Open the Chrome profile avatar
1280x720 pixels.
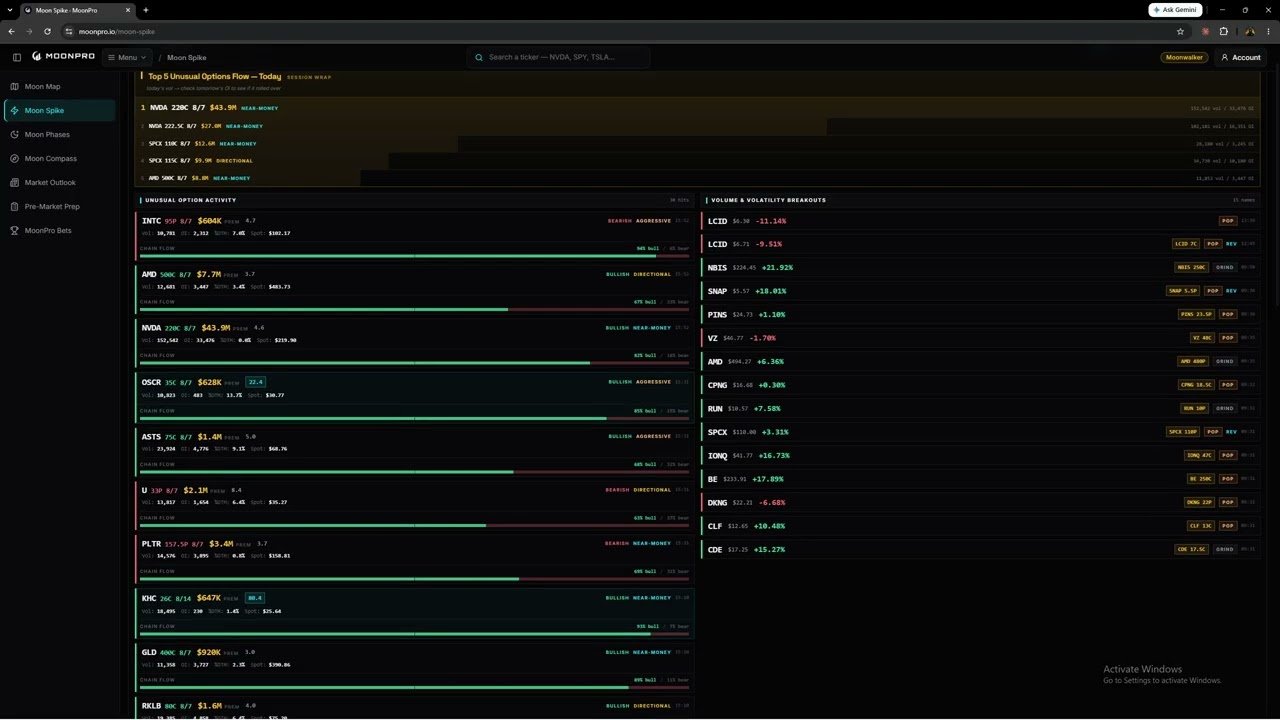point(1250,31)
